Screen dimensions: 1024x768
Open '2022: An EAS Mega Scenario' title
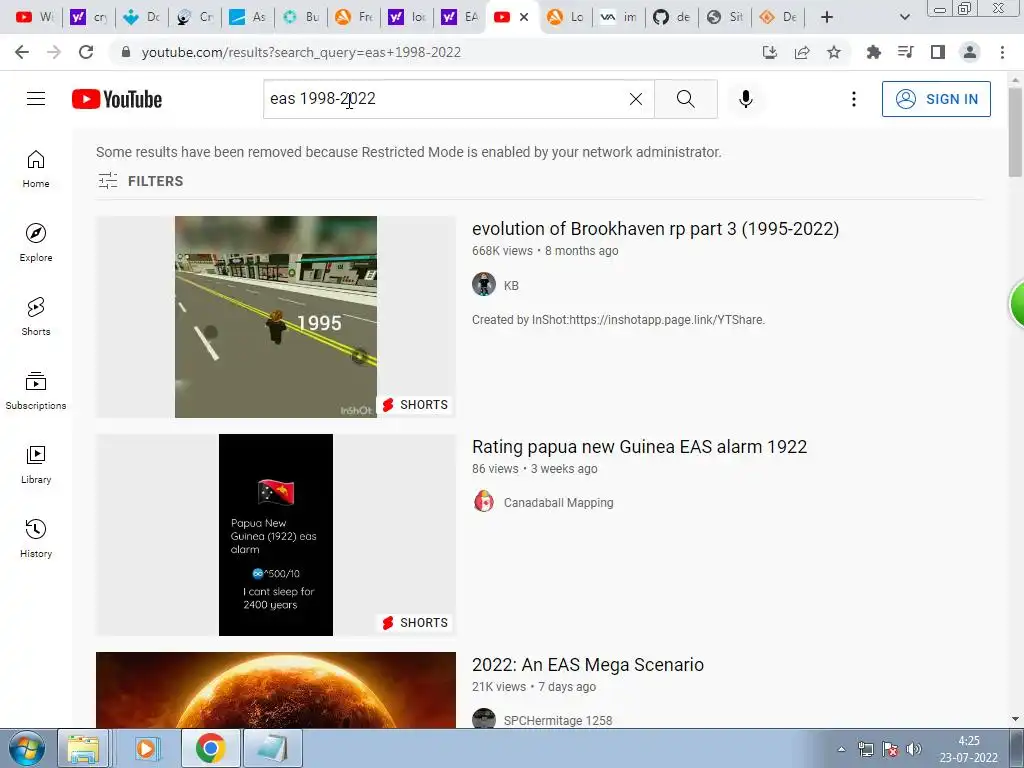click(x=588, y=665)
